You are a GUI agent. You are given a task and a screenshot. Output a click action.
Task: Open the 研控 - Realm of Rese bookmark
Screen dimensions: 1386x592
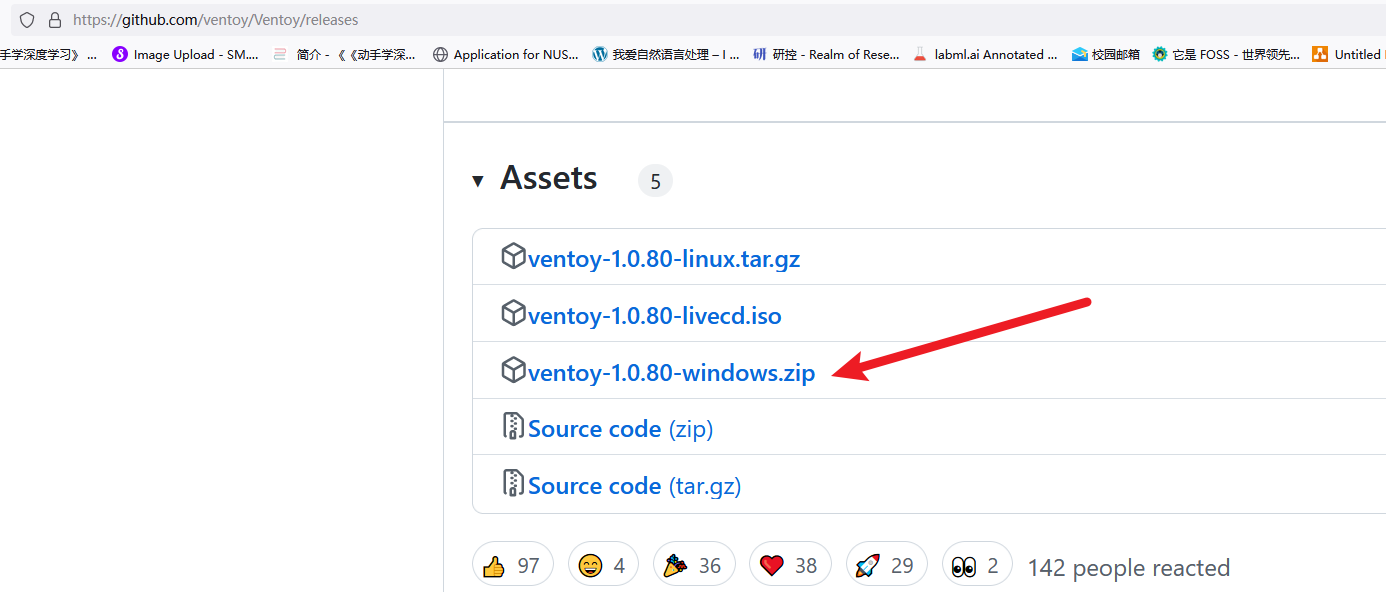click(x=826, y=55)
